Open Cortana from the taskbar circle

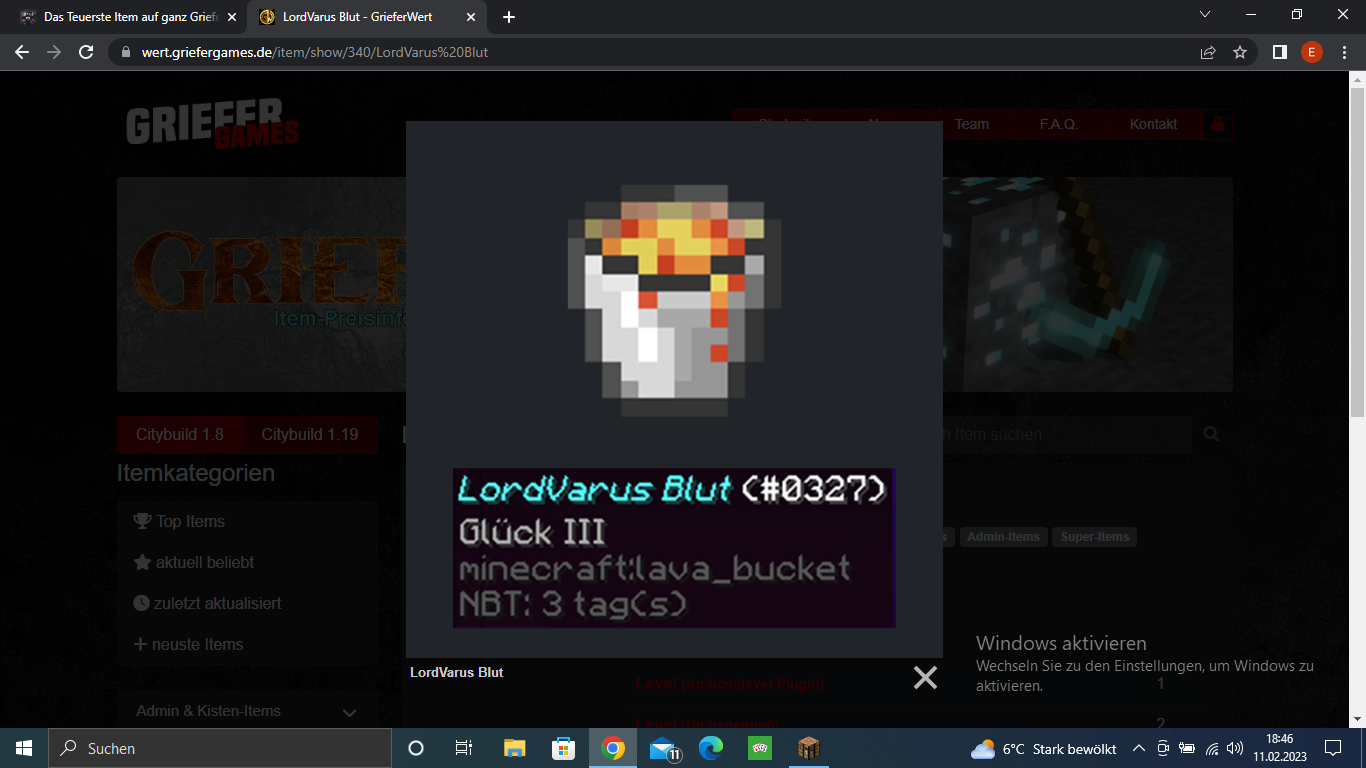coord(416,748)
